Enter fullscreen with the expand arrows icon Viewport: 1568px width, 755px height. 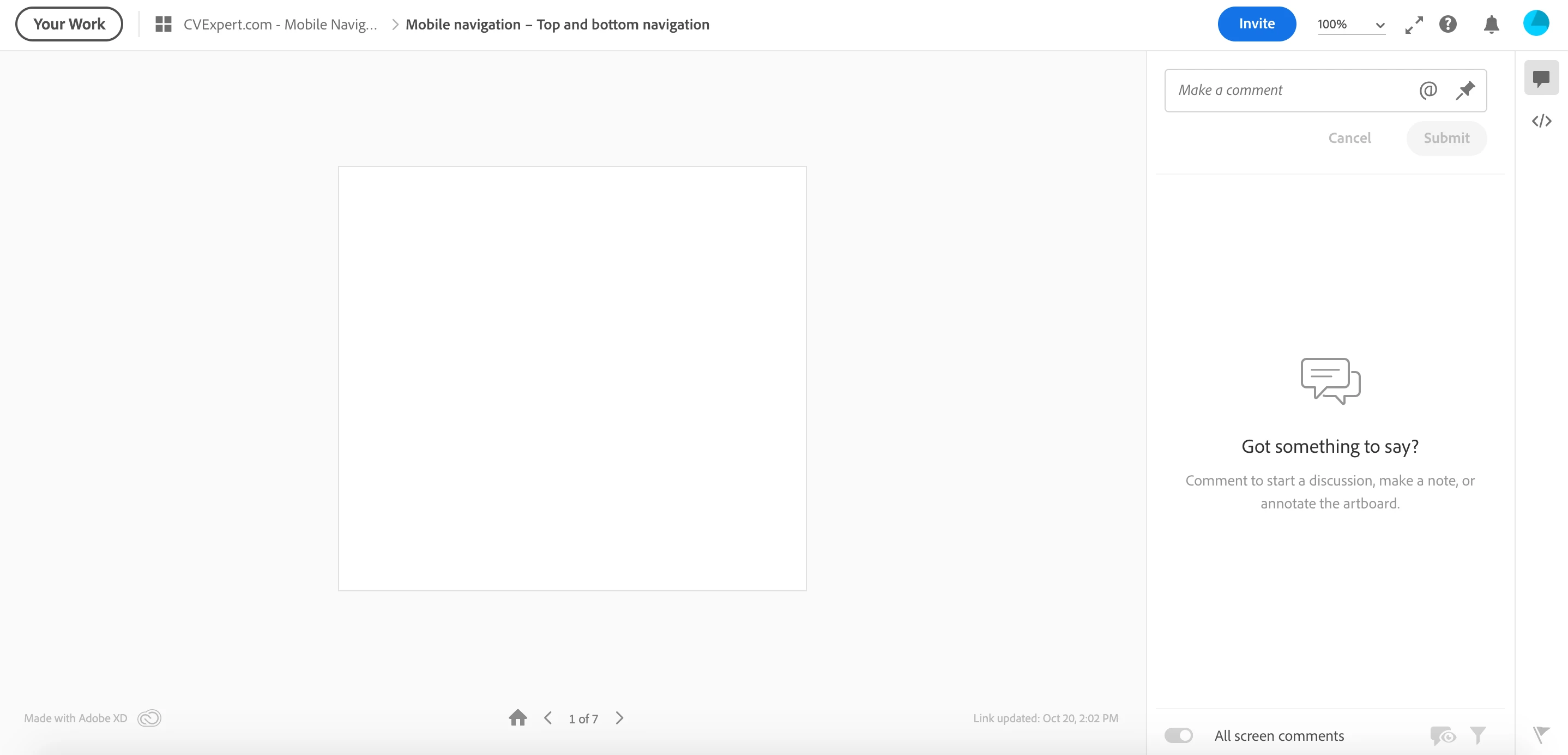[1414, 25]
